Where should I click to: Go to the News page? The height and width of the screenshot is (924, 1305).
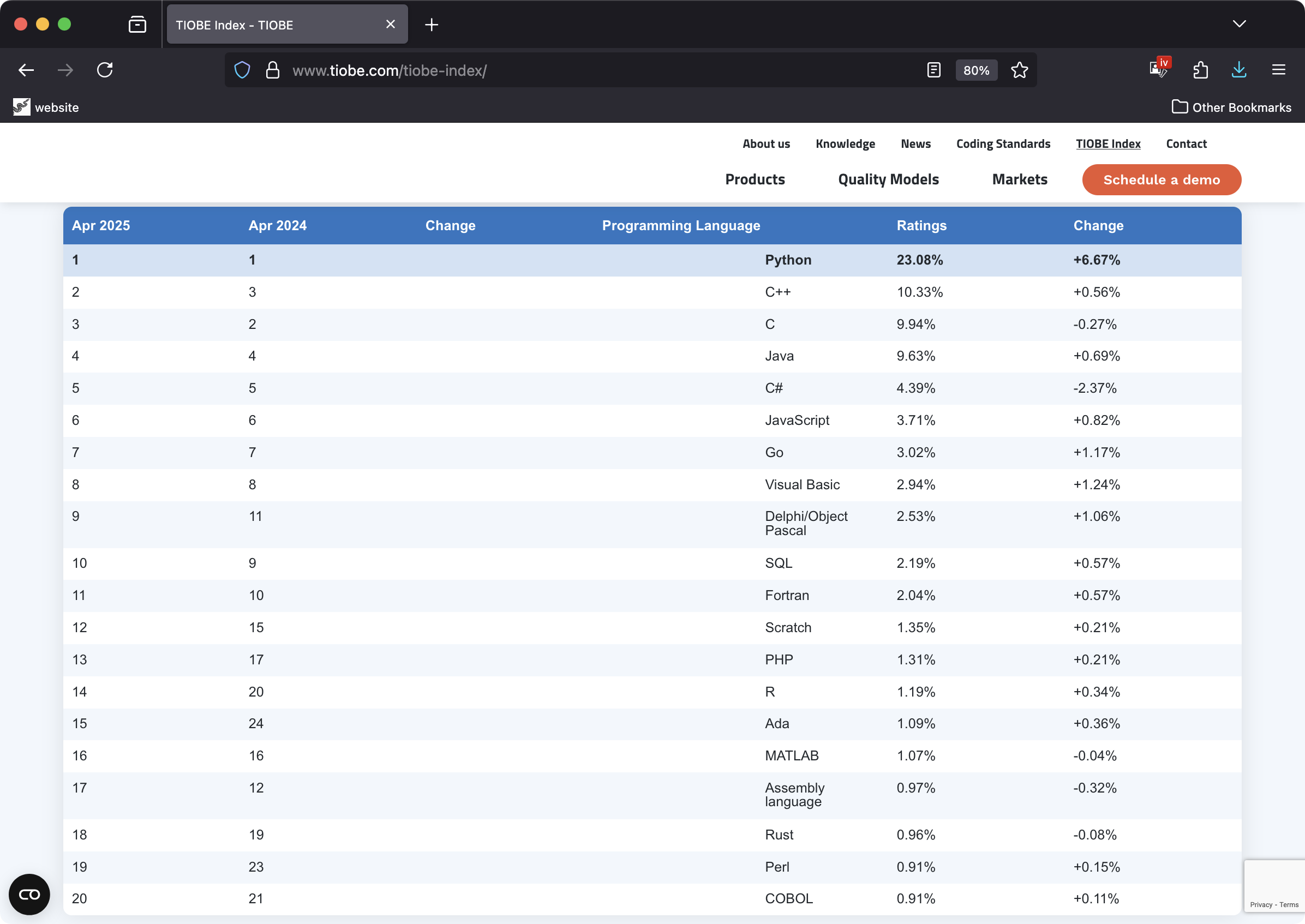pyautogui.click(x=915, y=144)
